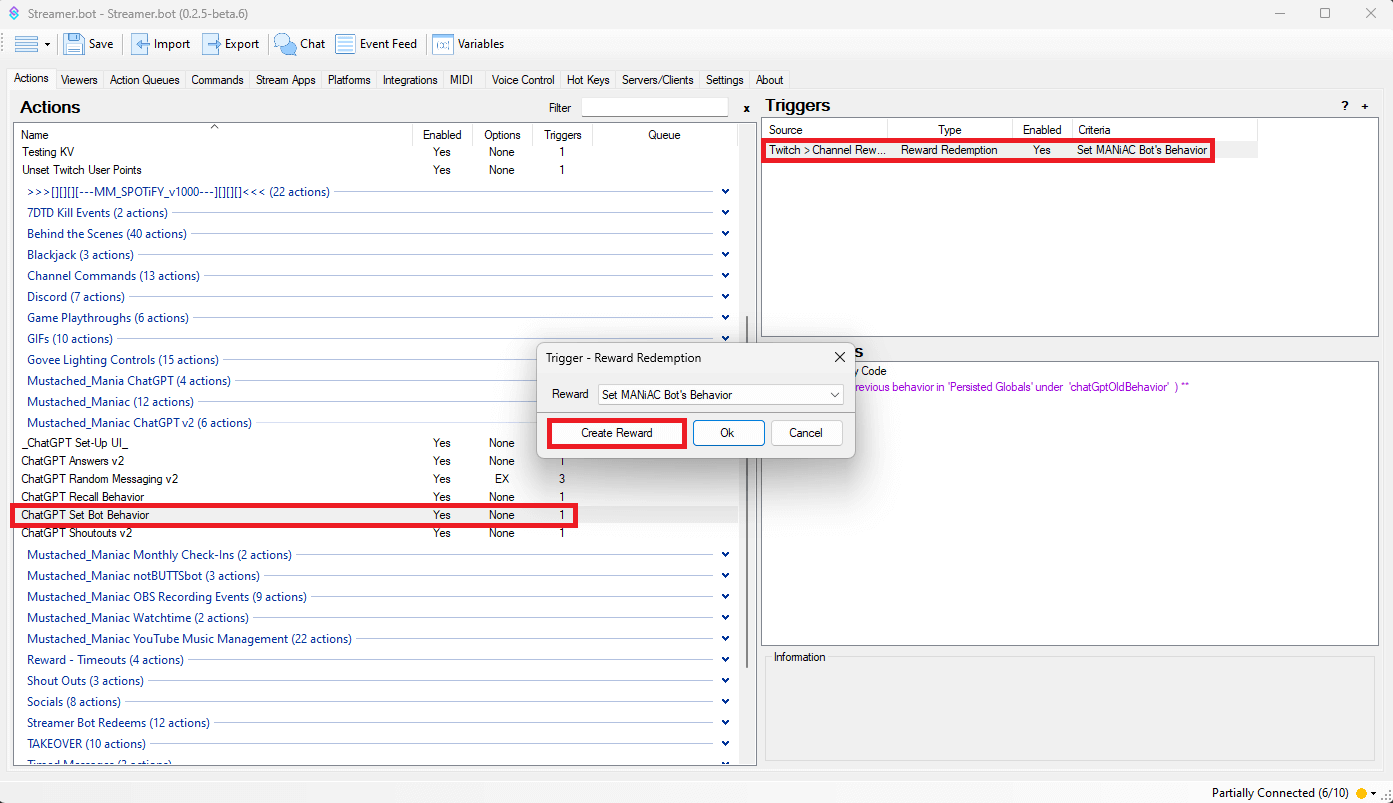Click the actions Filter text field

(654, 107)
